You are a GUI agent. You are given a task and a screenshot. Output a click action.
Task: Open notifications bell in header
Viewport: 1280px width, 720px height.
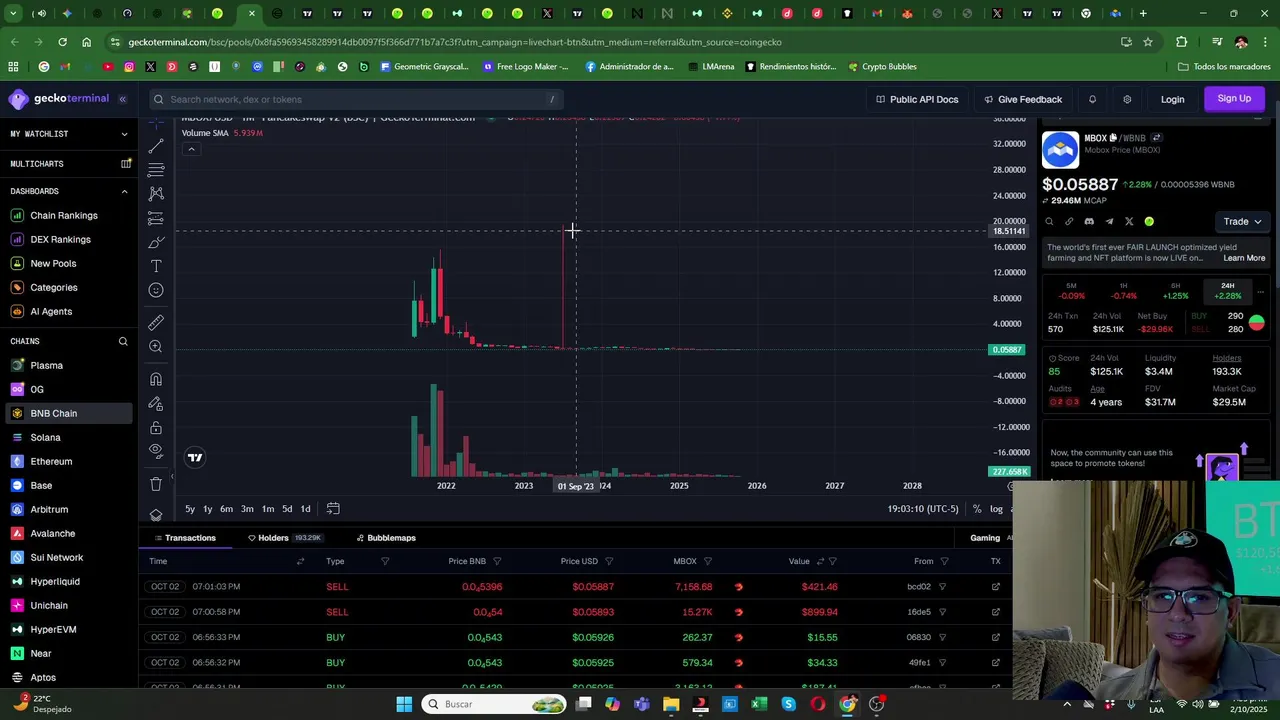pos(1092,99)
